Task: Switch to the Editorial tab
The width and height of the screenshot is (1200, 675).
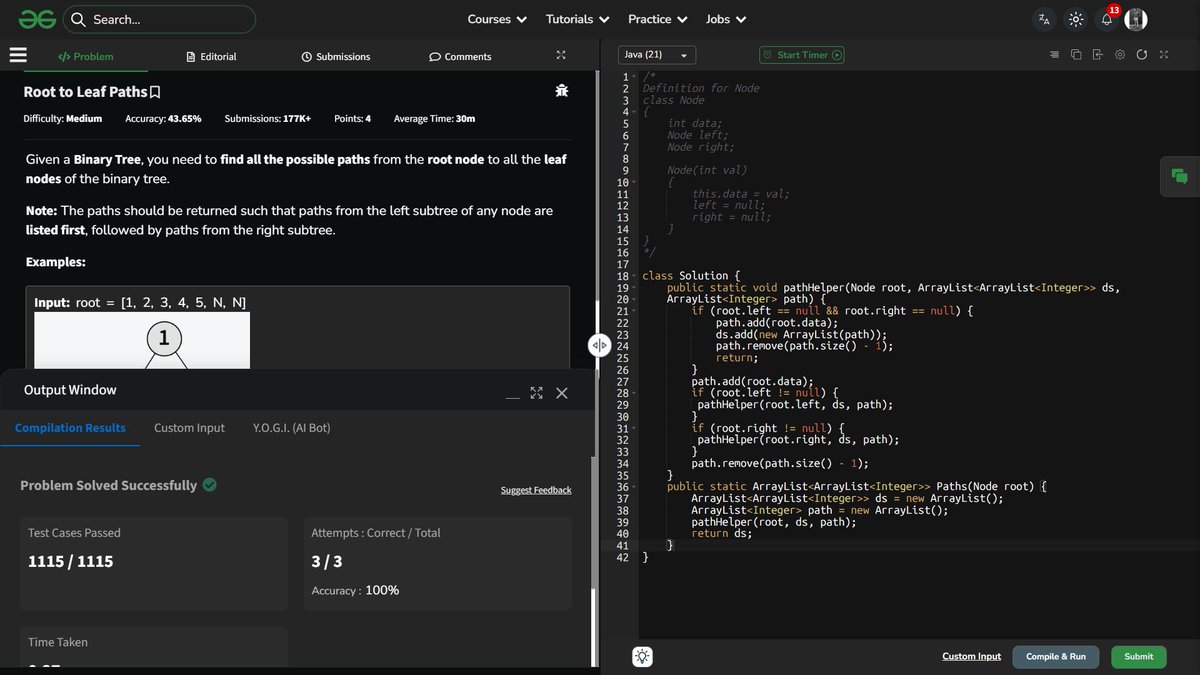Action: click(211, 57)
